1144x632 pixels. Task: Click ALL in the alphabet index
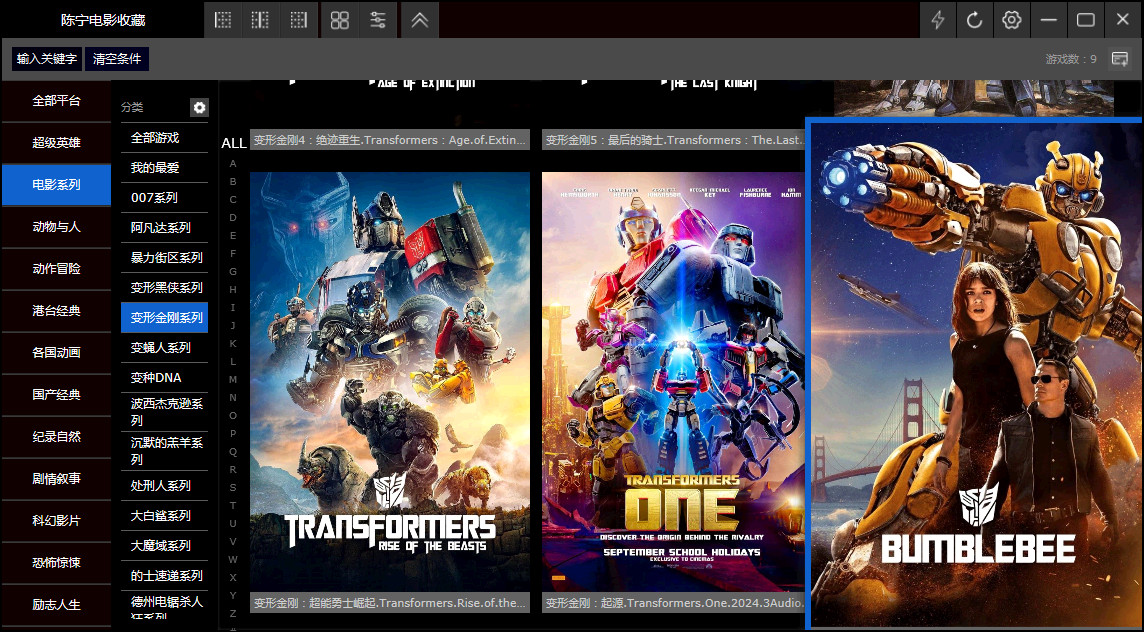[233, 143]
